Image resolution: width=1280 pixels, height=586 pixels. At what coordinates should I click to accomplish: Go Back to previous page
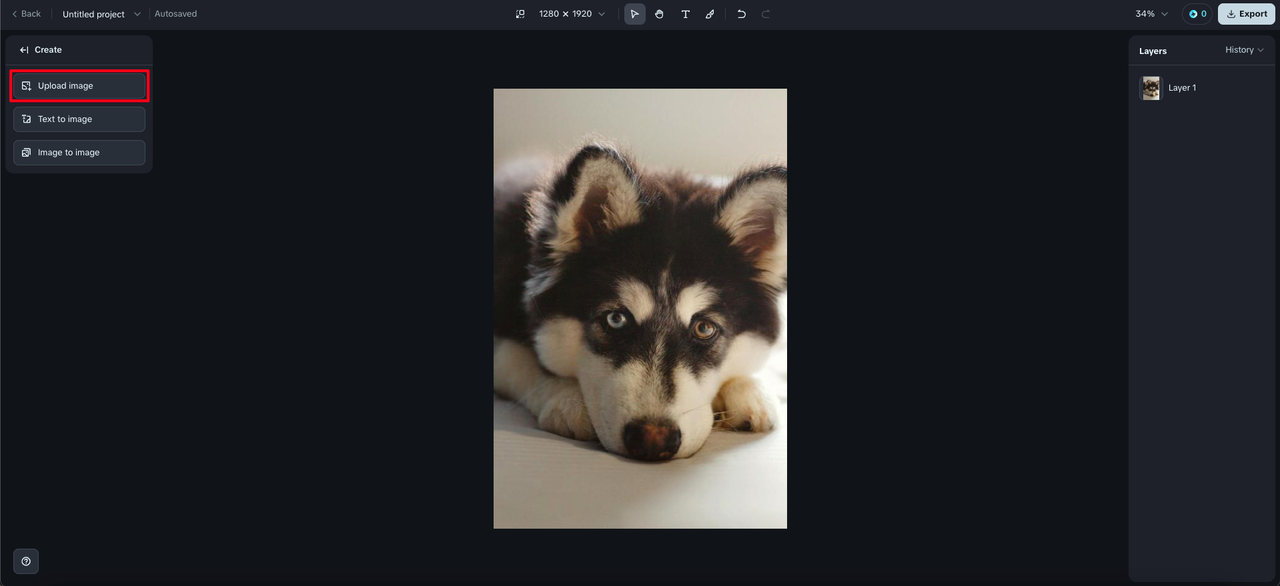(27, 14)
